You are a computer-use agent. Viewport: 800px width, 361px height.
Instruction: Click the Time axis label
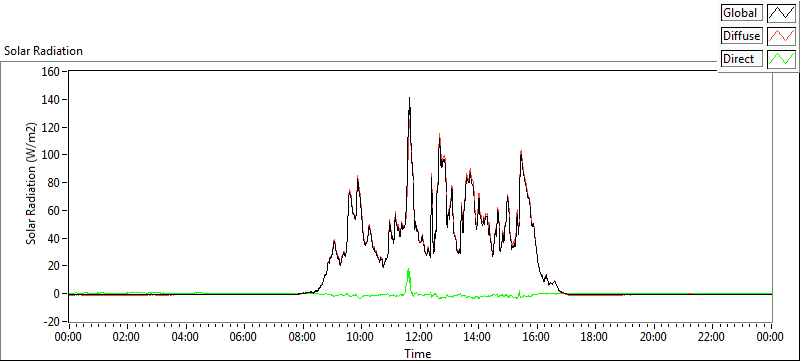click(418, 353)
